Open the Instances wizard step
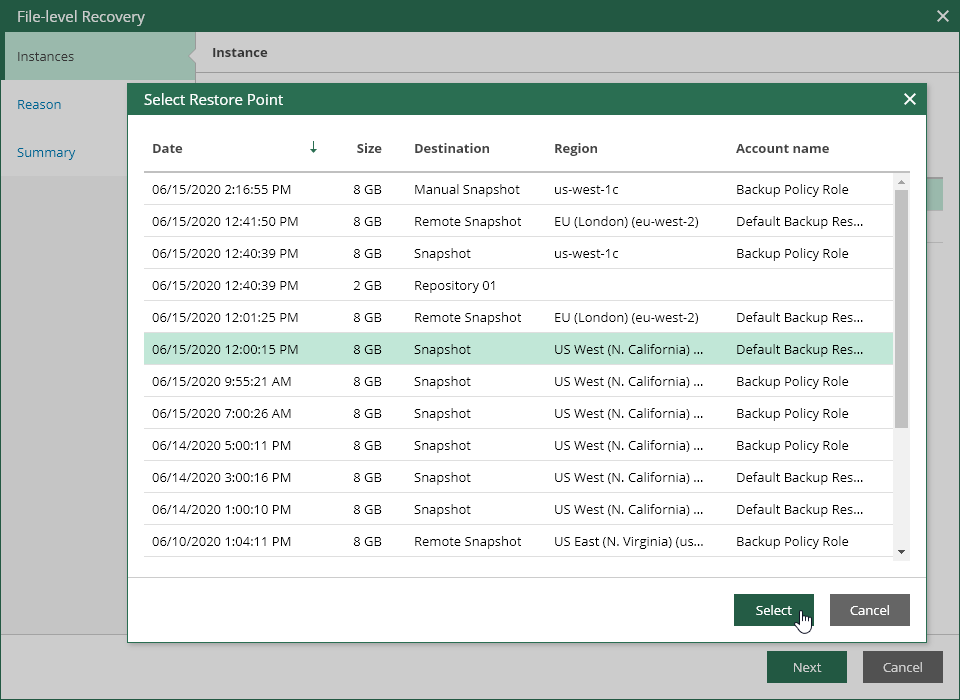The height and width of the screenshot is (700, 960). click(98, 56)
